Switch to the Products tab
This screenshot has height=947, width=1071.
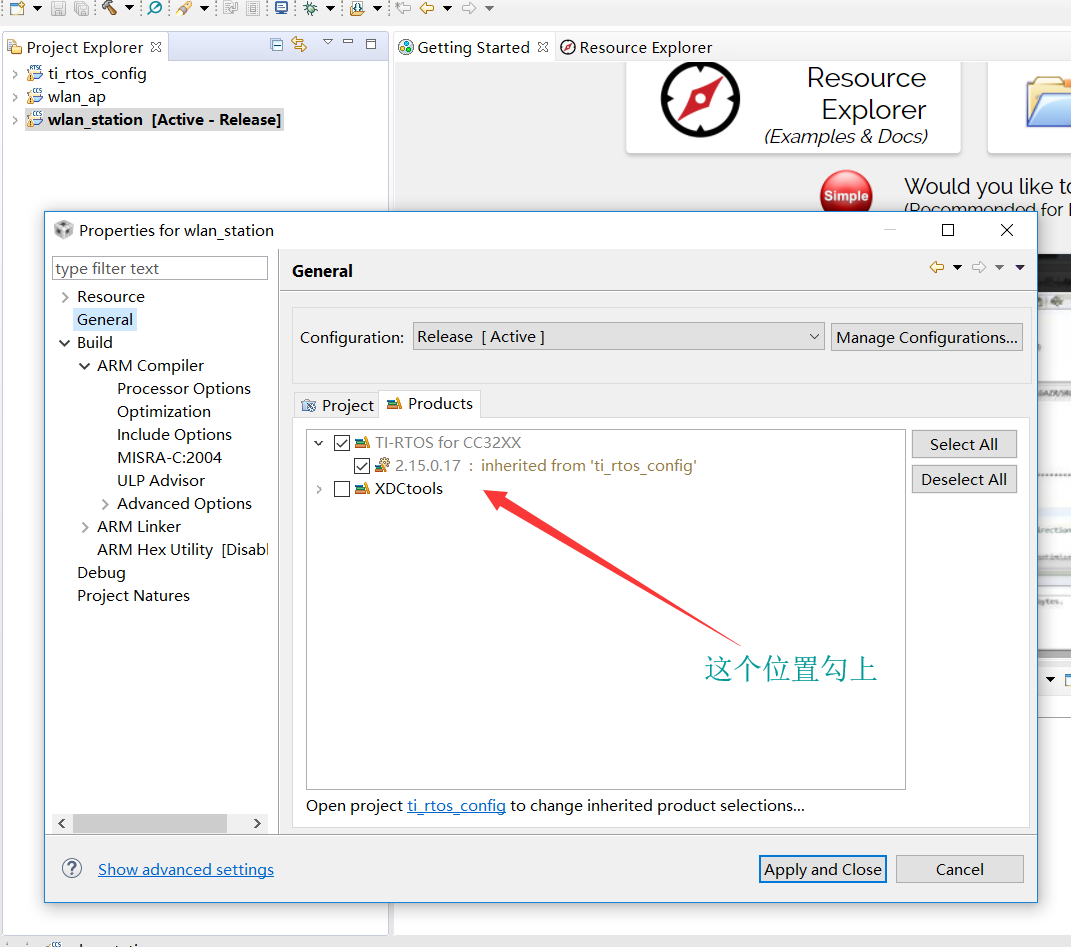click(x=430, y=404)
